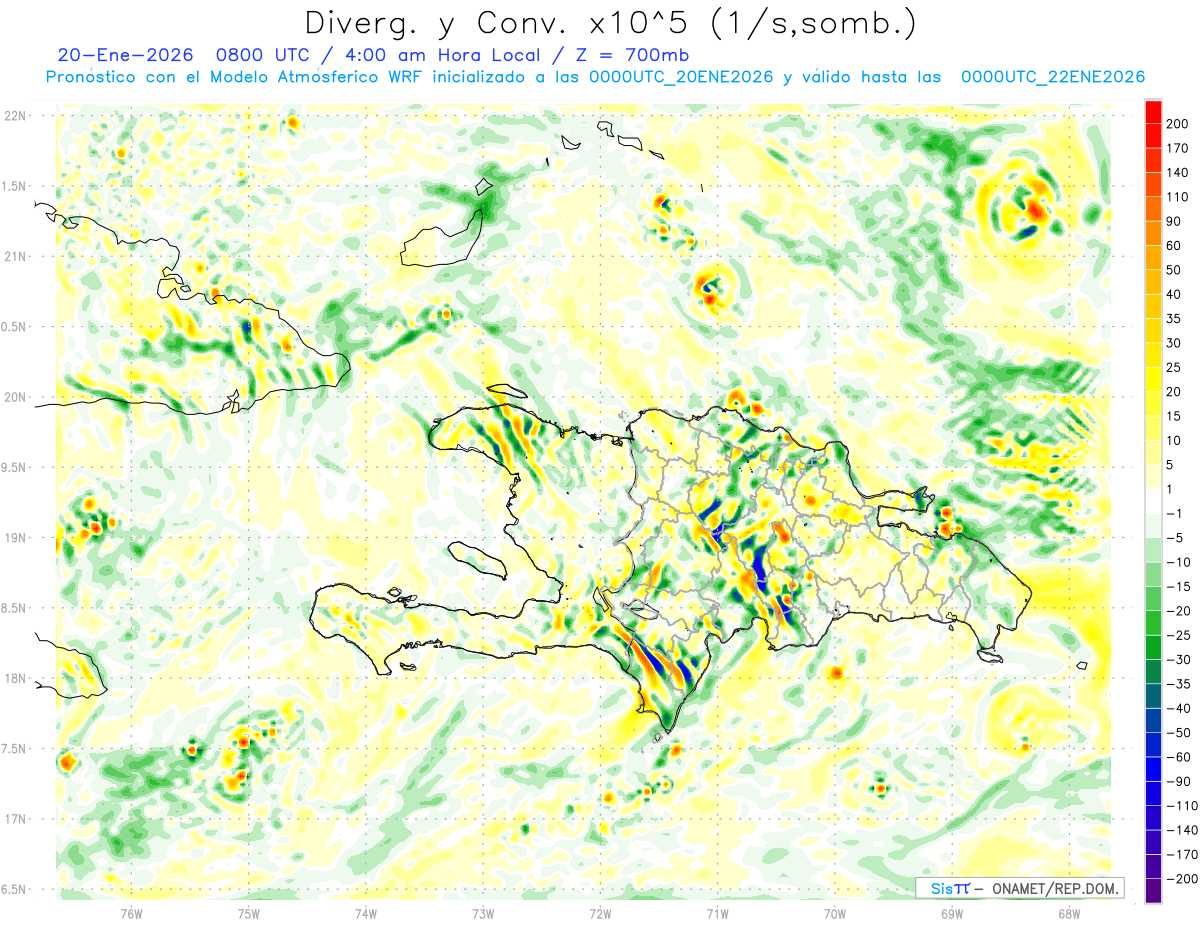Screen dimensions: 1200x927
Task: Click the '-25' color bar value
Action: point(1177,635)
